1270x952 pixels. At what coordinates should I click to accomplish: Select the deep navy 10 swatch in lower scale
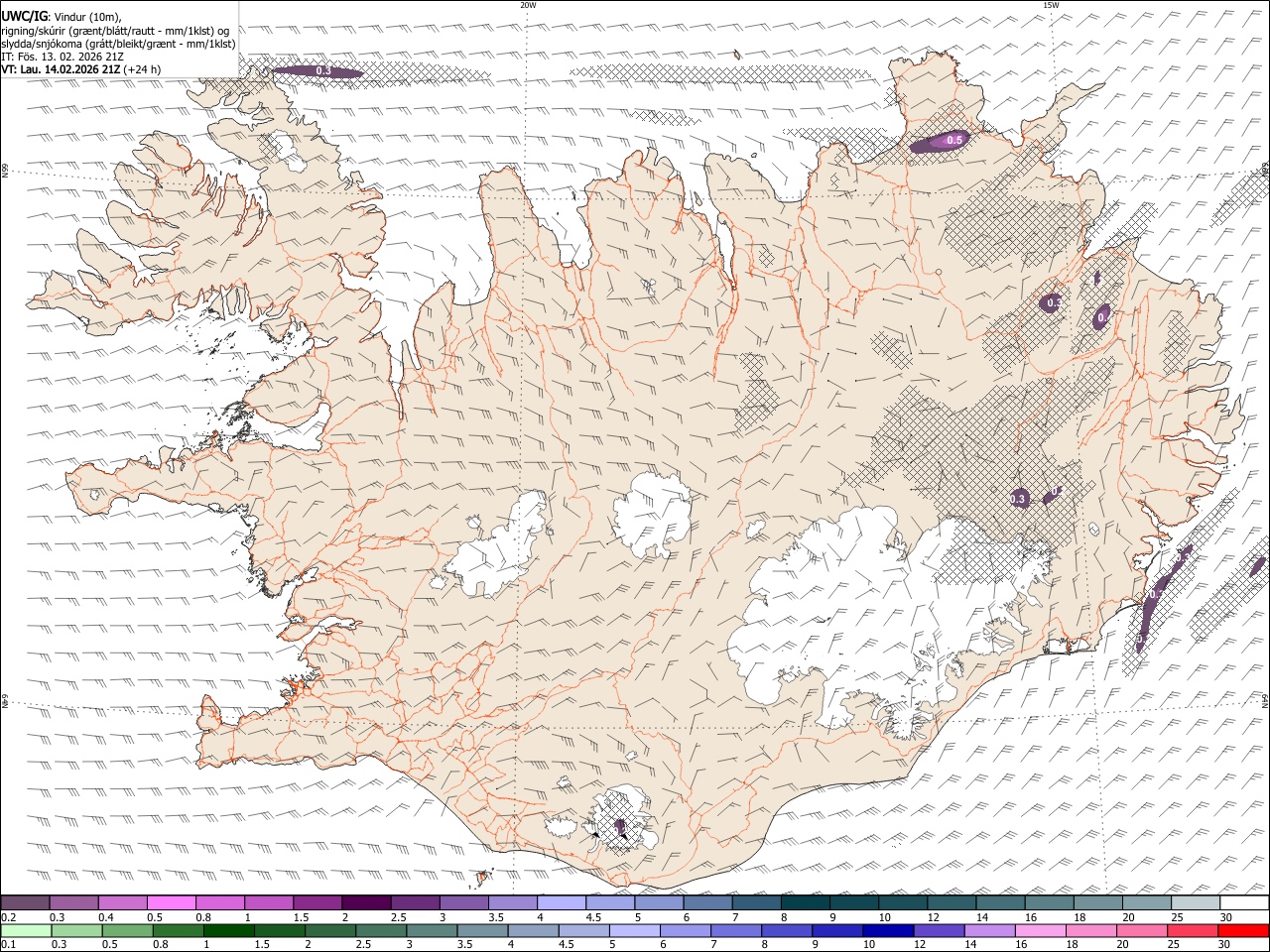[888, 930]
